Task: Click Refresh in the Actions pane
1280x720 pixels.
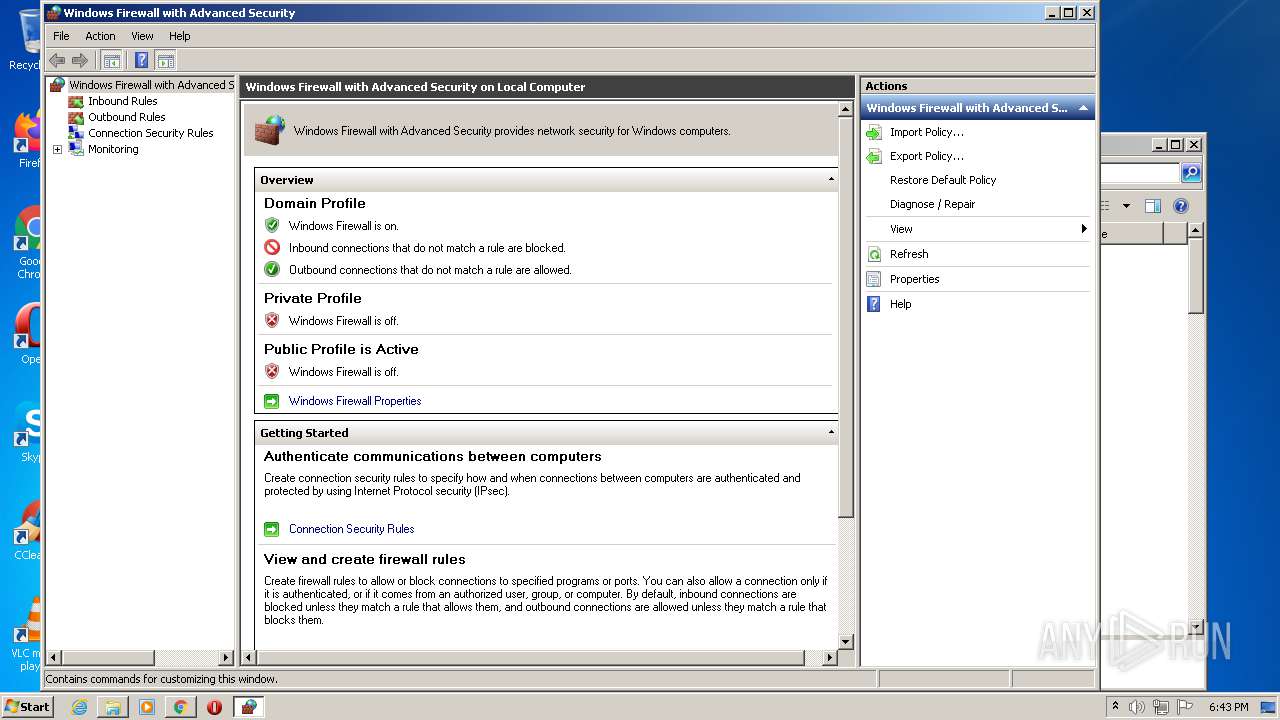Action: 909,254
